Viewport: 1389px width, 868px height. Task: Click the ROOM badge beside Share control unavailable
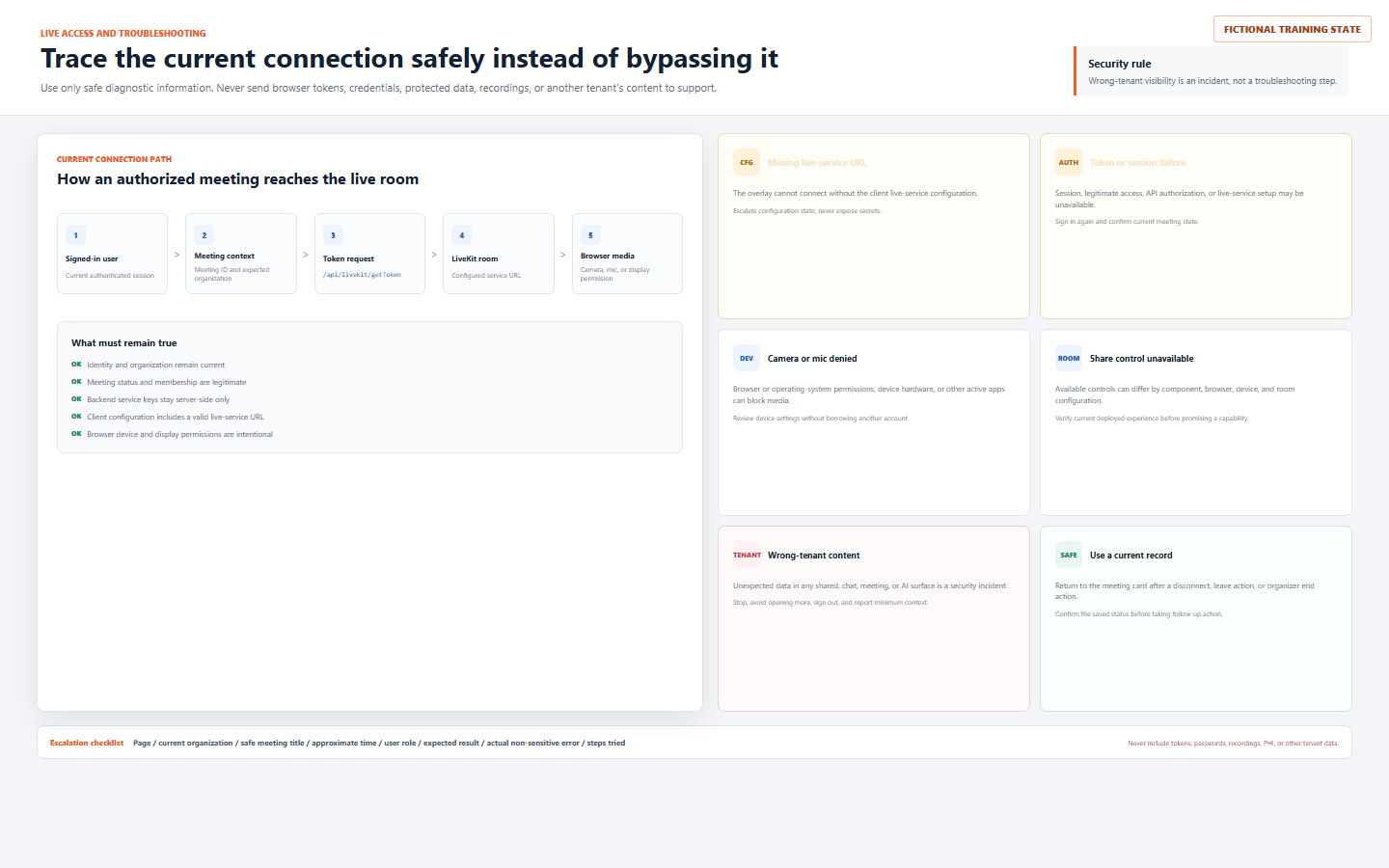click(x=1069, y=358)
